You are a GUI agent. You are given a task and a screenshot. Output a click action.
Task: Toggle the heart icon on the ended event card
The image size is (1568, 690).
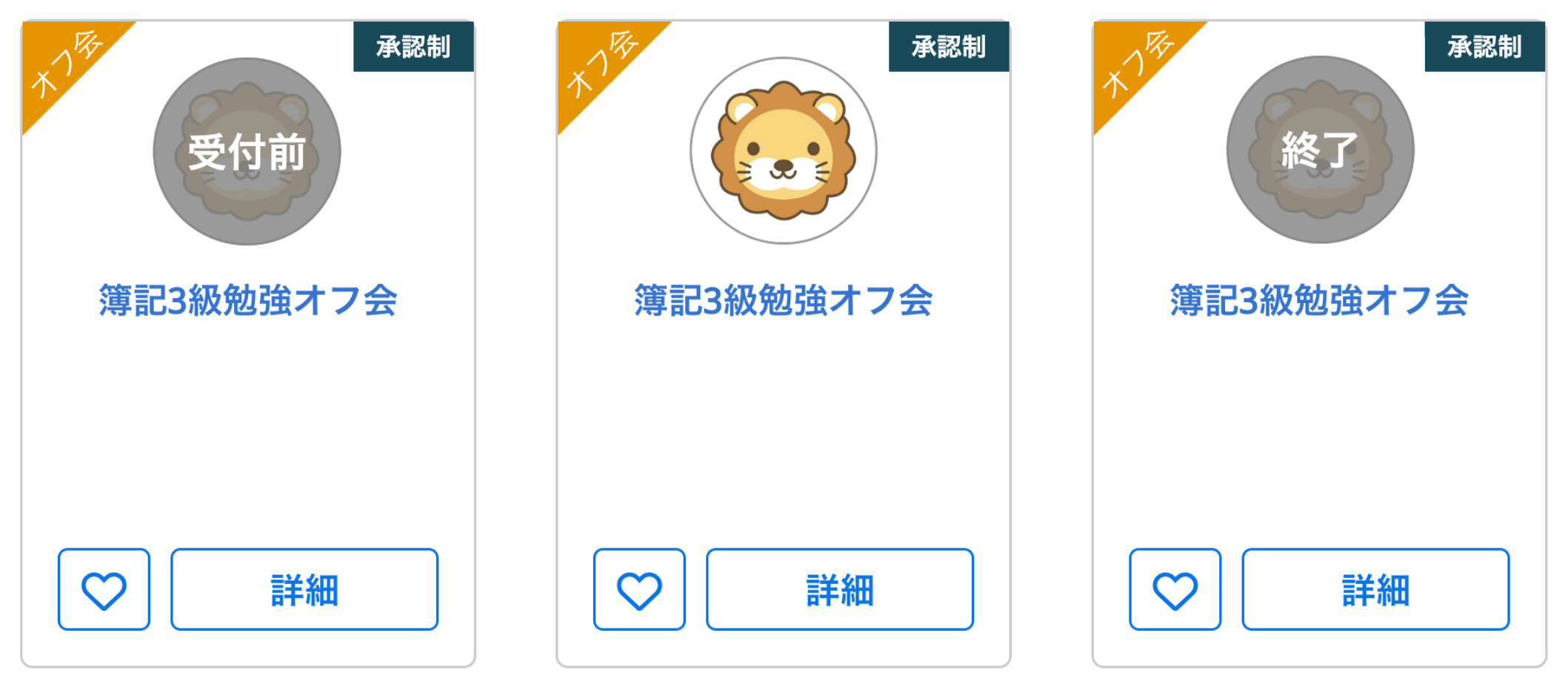(x=1175, y=590)
